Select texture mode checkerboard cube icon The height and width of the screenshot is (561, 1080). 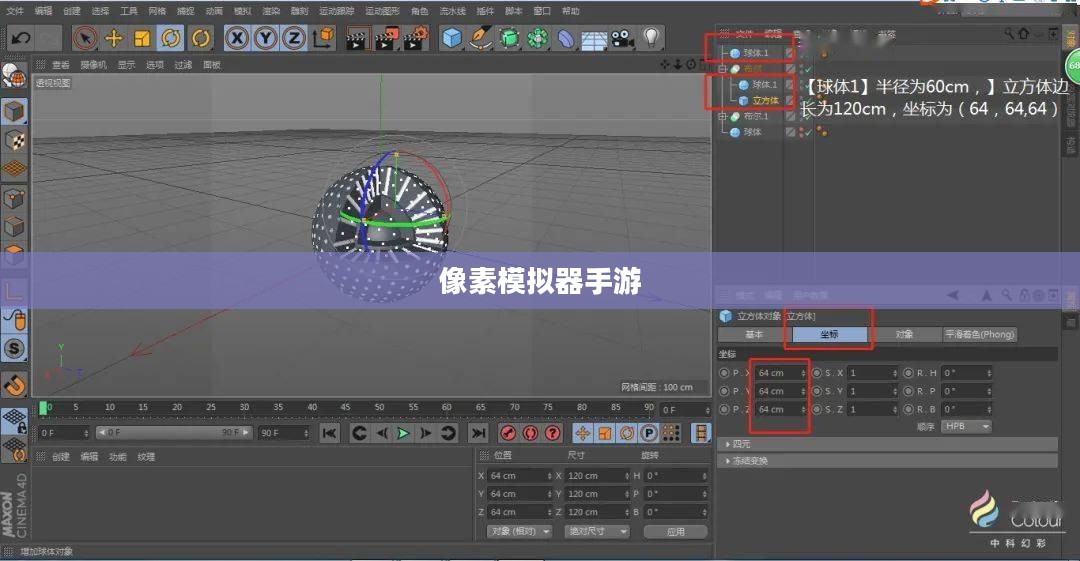pyautogui.click(x=14, y=140)
